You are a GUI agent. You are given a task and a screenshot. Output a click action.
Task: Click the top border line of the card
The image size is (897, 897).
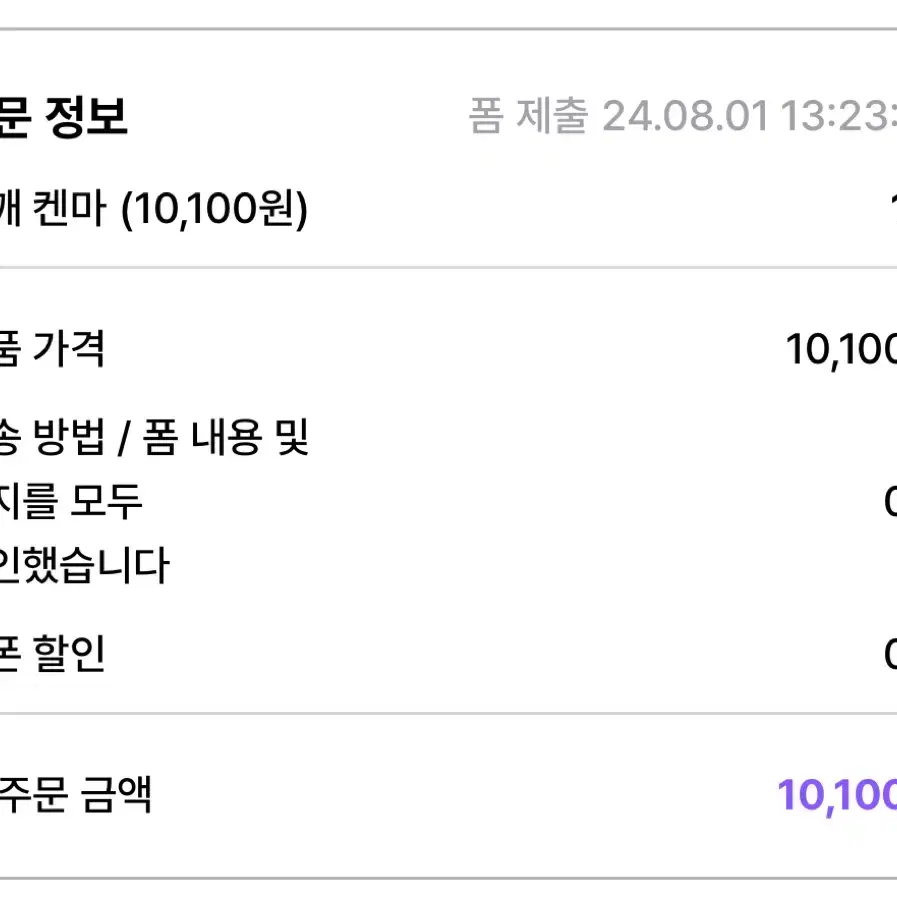(x=448, y=29)
